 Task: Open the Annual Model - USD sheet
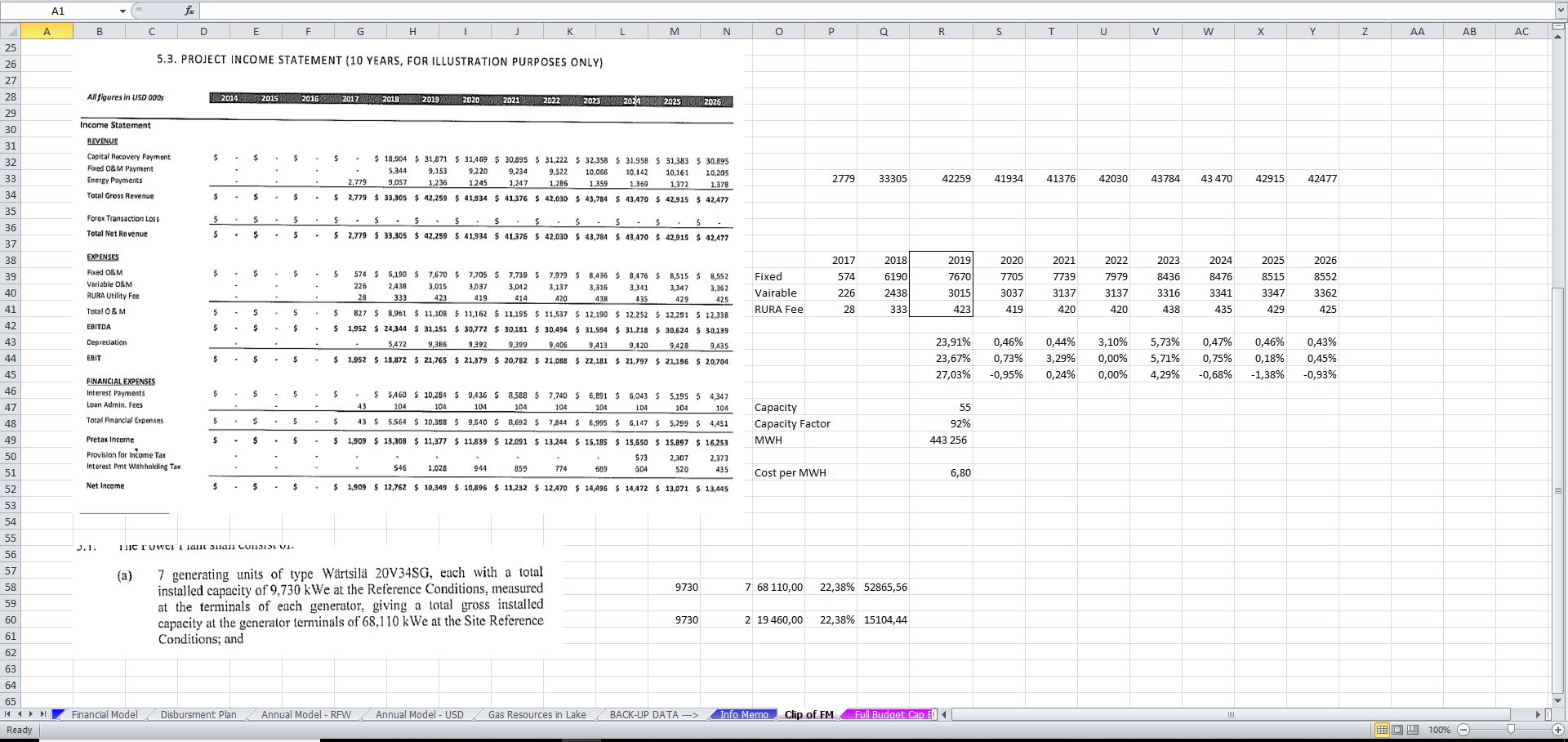(x=420, y=714)
